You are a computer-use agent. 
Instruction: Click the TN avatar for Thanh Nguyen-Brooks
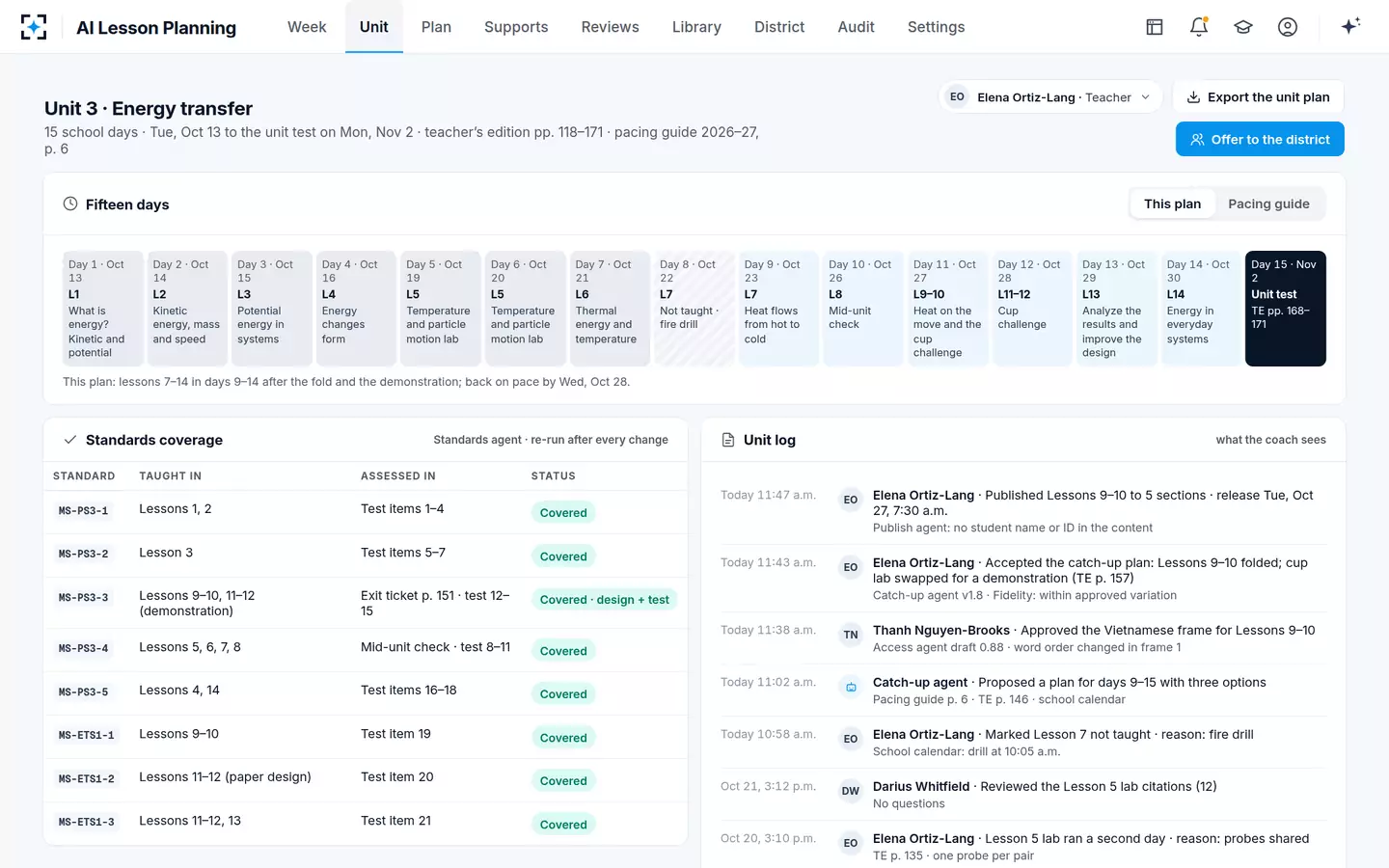(x=851, y=635)
